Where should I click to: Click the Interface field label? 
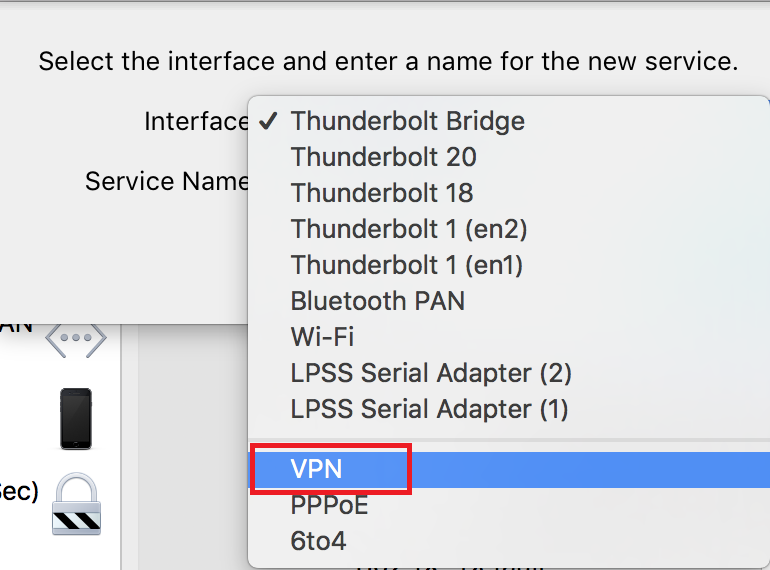coord(196,121)
